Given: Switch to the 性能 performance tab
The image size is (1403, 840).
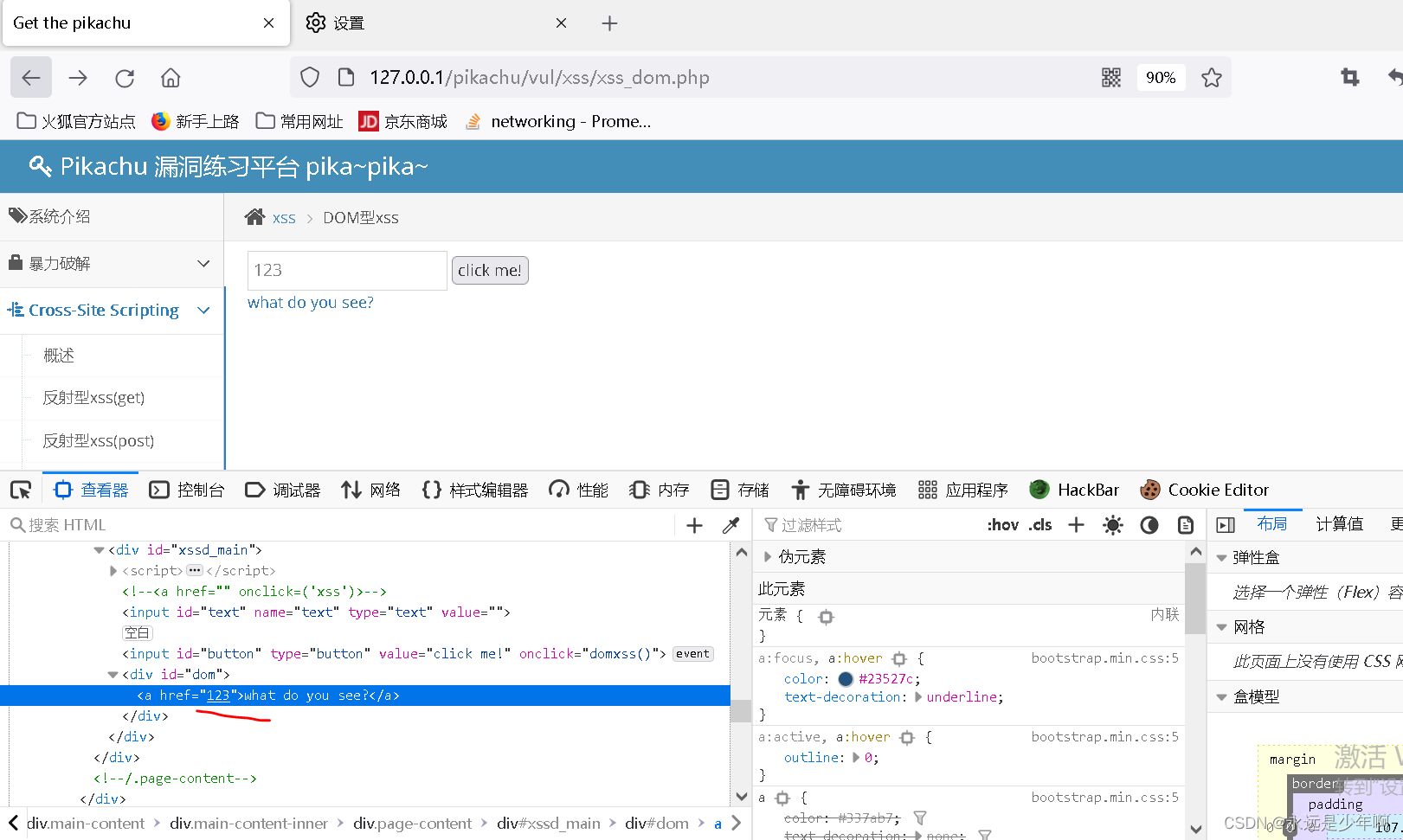Looking at the screenshot, I should point(579,491).
